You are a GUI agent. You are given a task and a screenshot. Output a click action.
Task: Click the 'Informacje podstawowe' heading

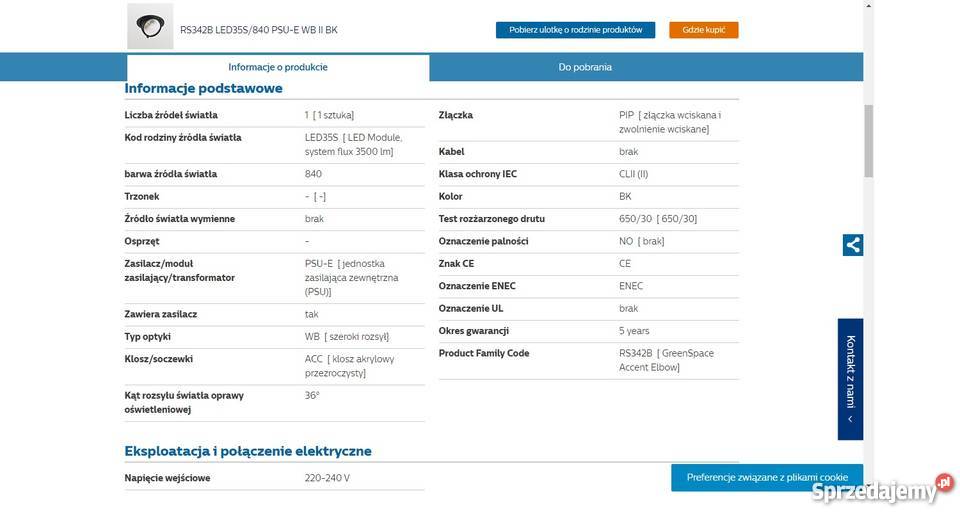[203, 88]
